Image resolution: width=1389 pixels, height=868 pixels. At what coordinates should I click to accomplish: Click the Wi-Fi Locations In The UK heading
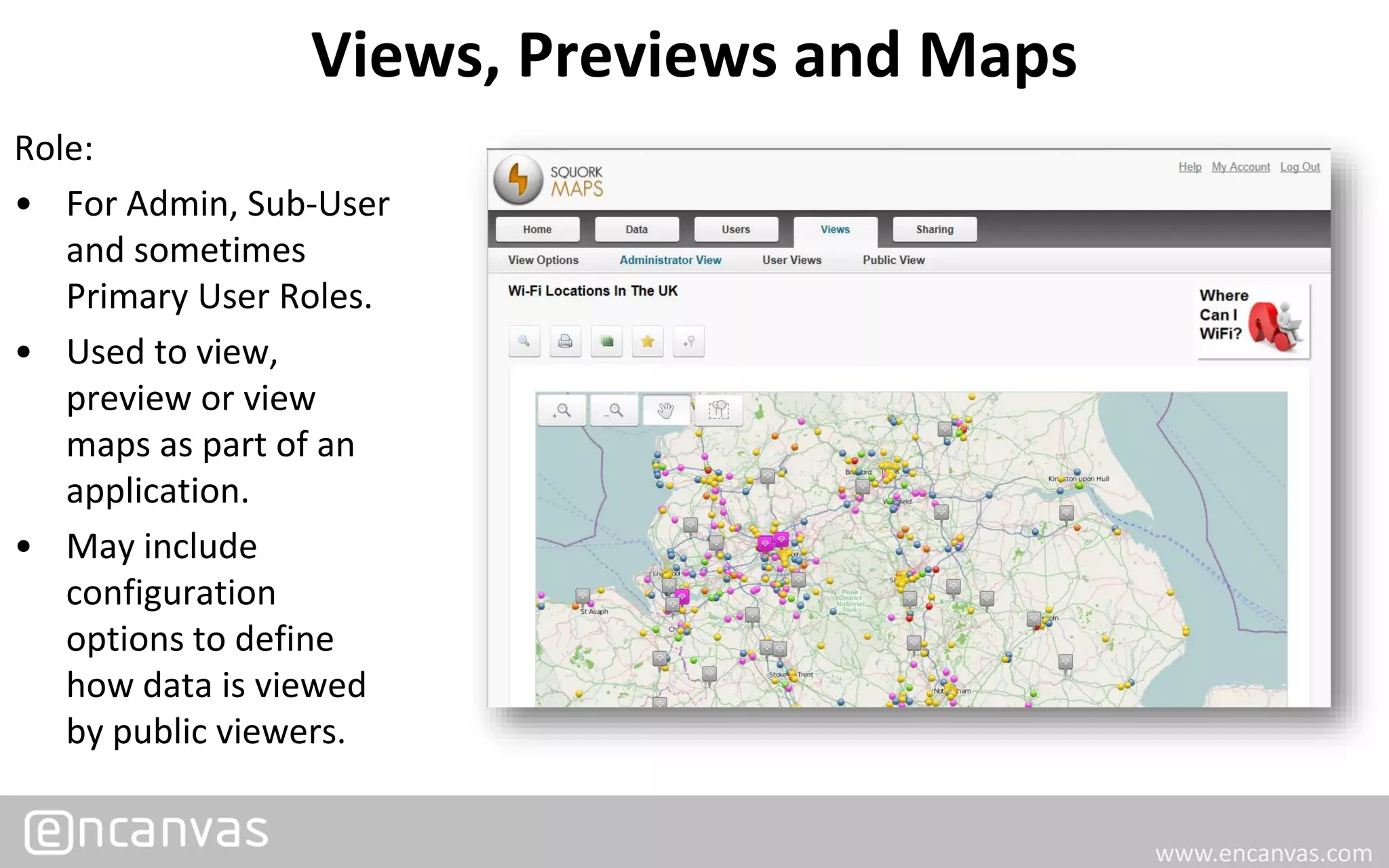[593, 291]
